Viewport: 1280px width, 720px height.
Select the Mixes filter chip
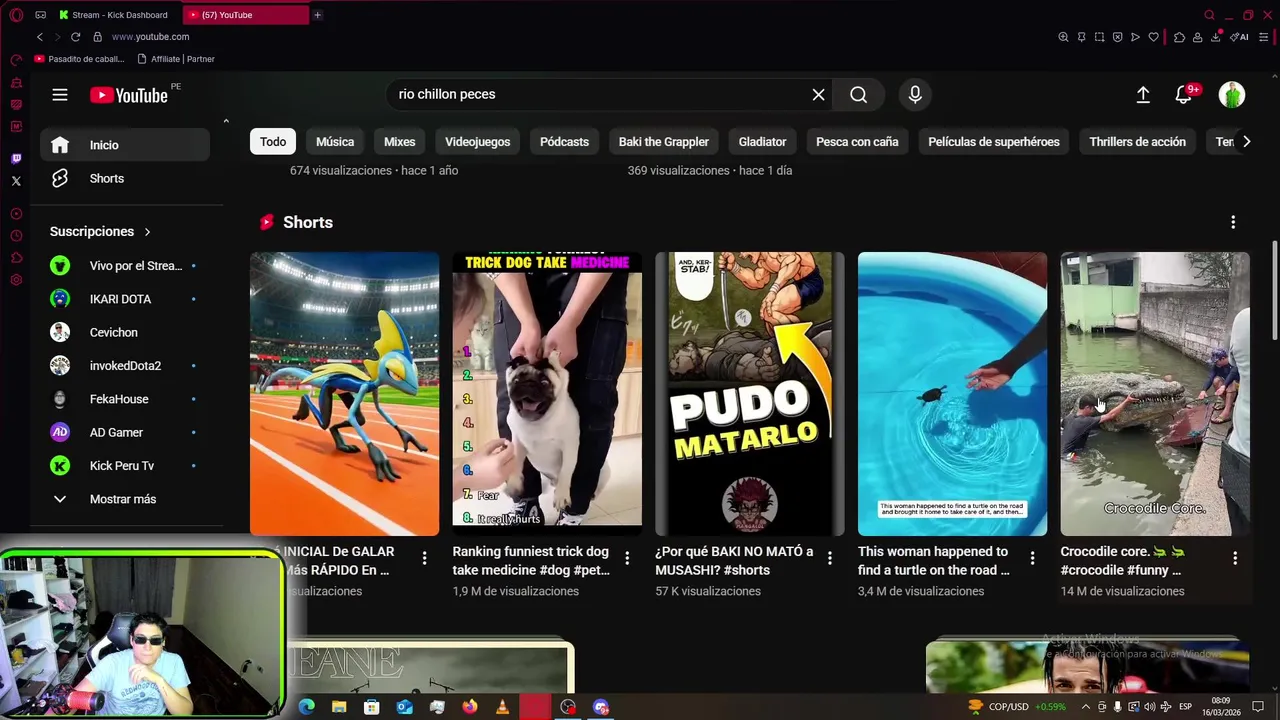(x=399, y=142)
